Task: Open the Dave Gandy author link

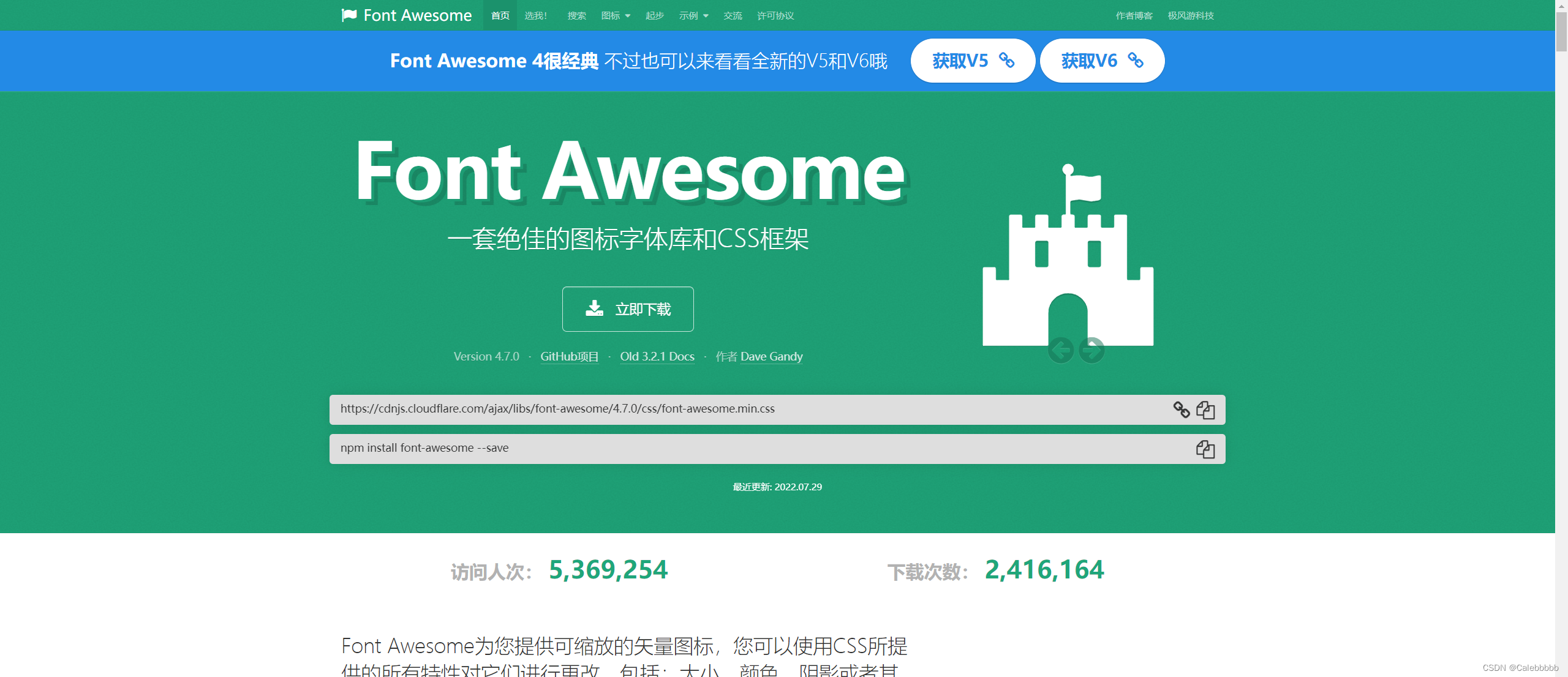Action: [x=772, y=356]
